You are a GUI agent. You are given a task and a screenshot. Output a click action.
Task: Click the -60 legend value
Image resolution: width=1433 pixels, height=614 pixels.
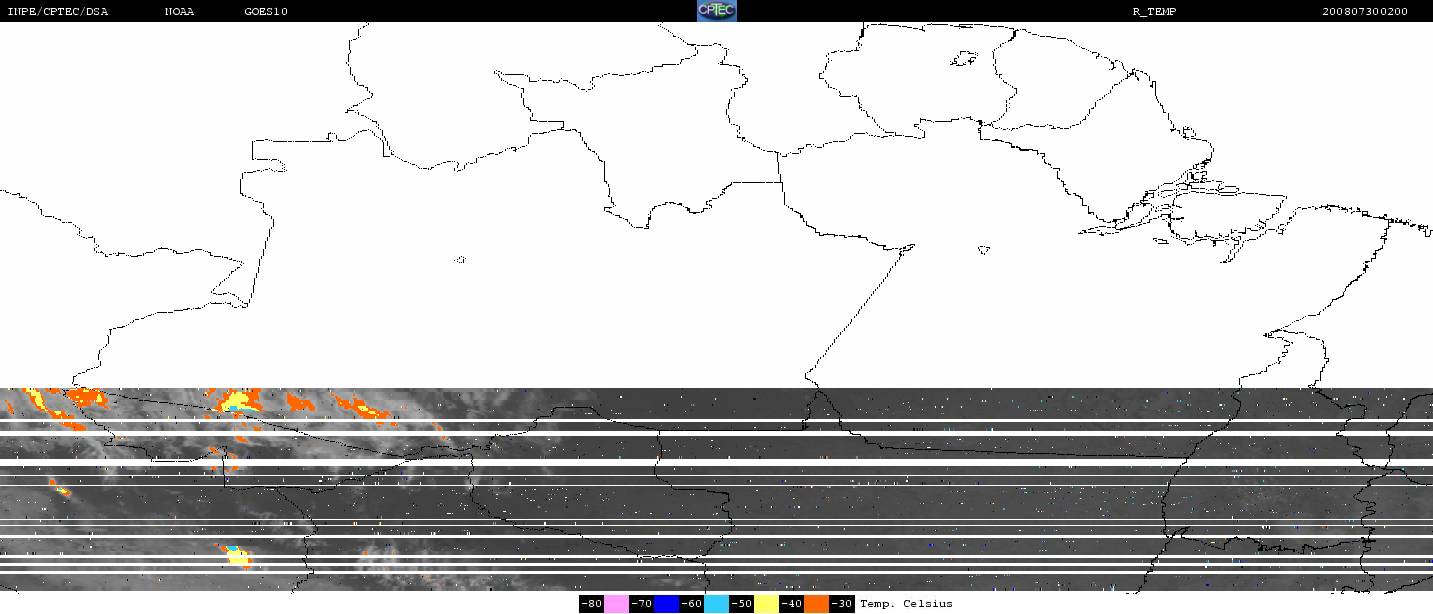pyautogui.click(x=691, y=604)
